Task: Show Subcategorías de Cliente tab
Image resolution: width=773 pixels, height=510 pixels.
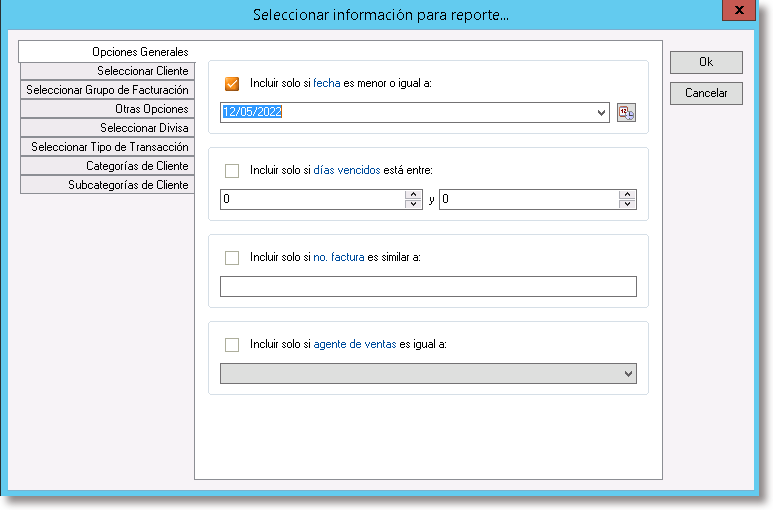Action: [107, 185]
